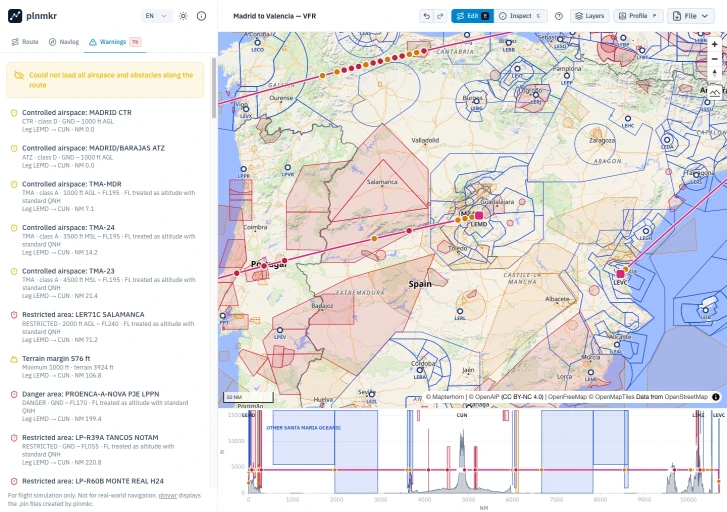
Task: Open the MADRID/BARAJAS ATZ warning
Action: [106, 156]
